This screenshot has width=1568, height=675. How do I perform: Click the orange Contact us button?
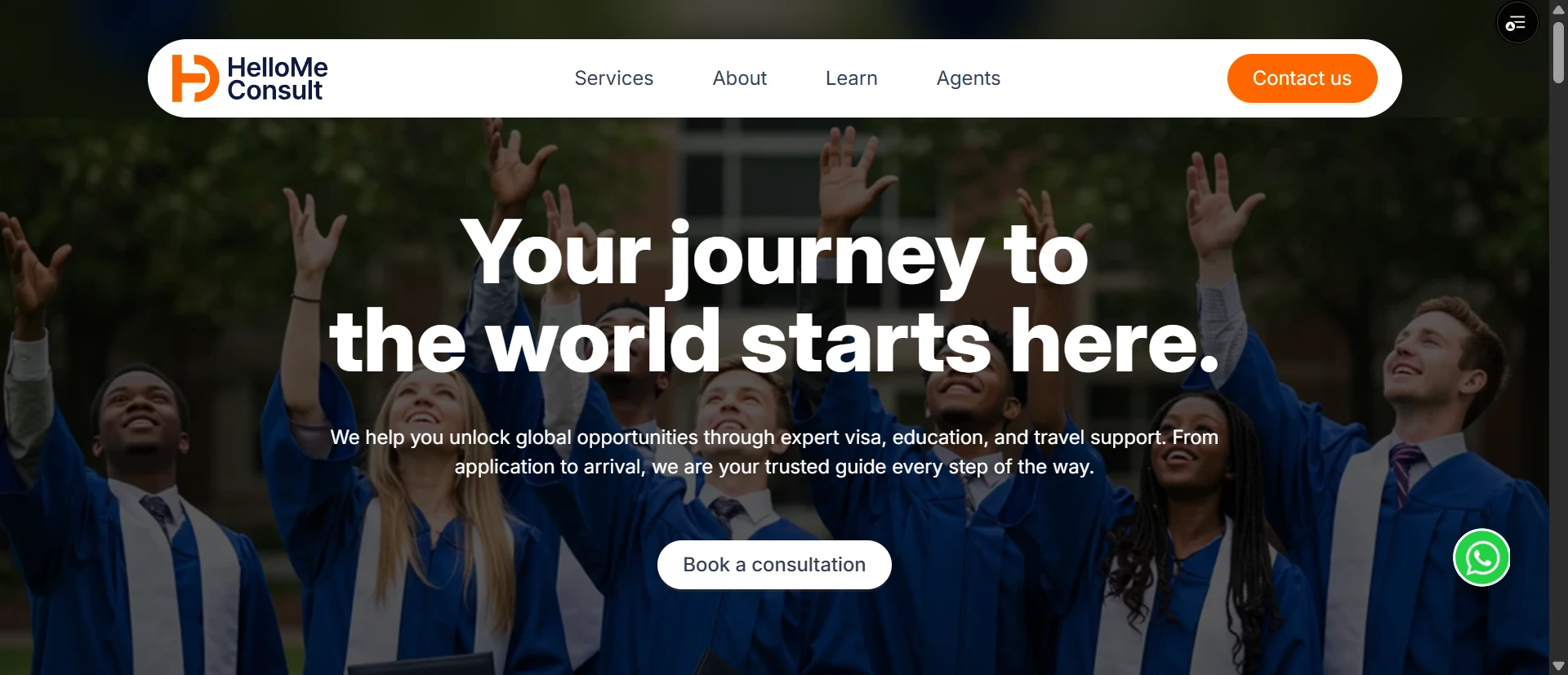pos(1302,78)
